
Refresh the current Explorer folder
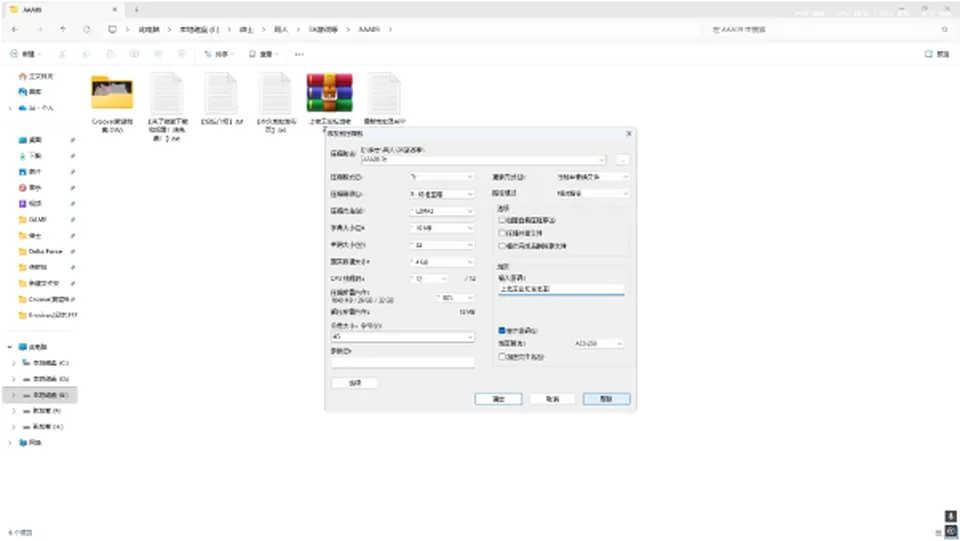[86, 29]
